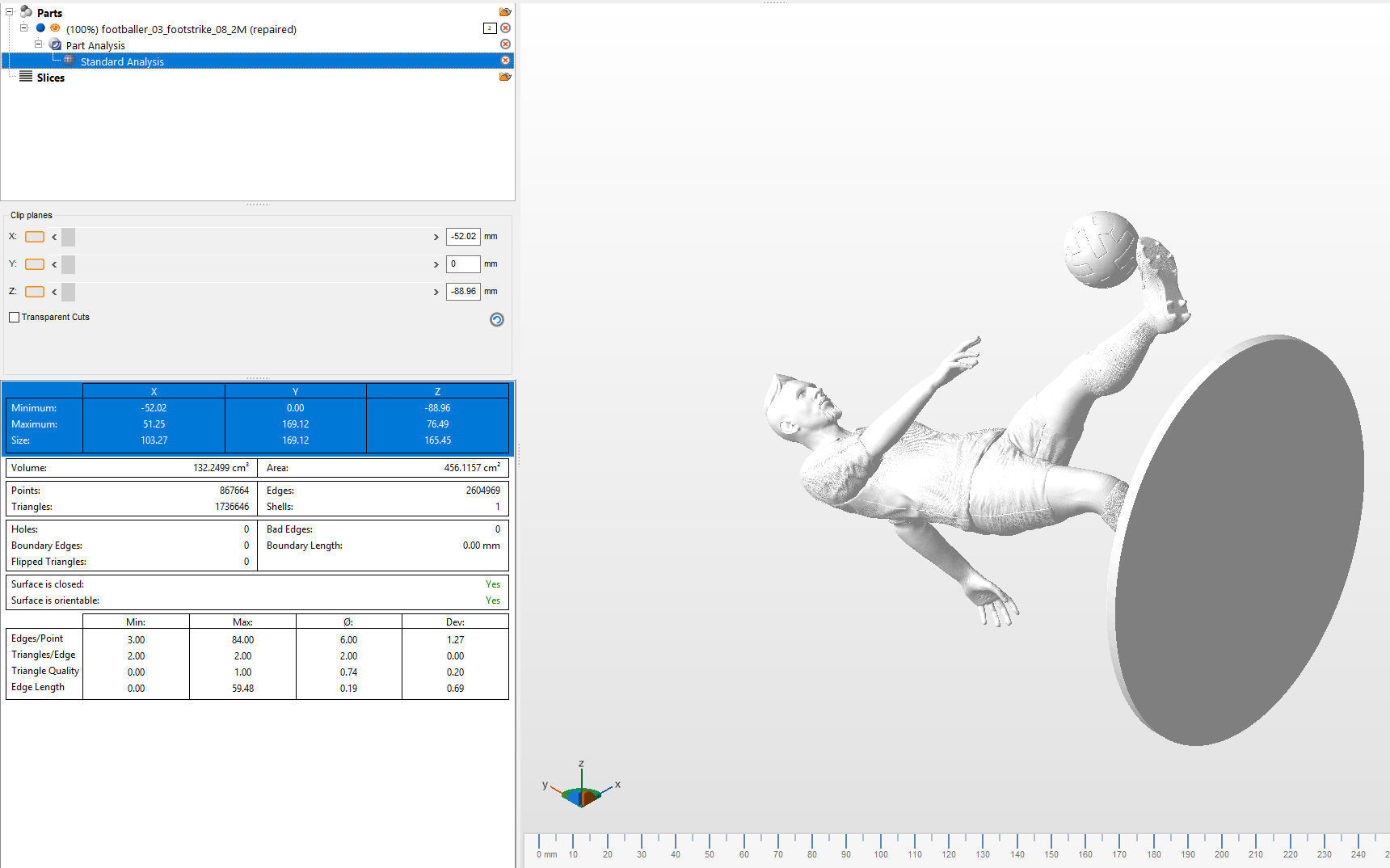Click the XYZ orientation gizmo in the viewport
Screen dimensions: 1390x868
[581, 786]
